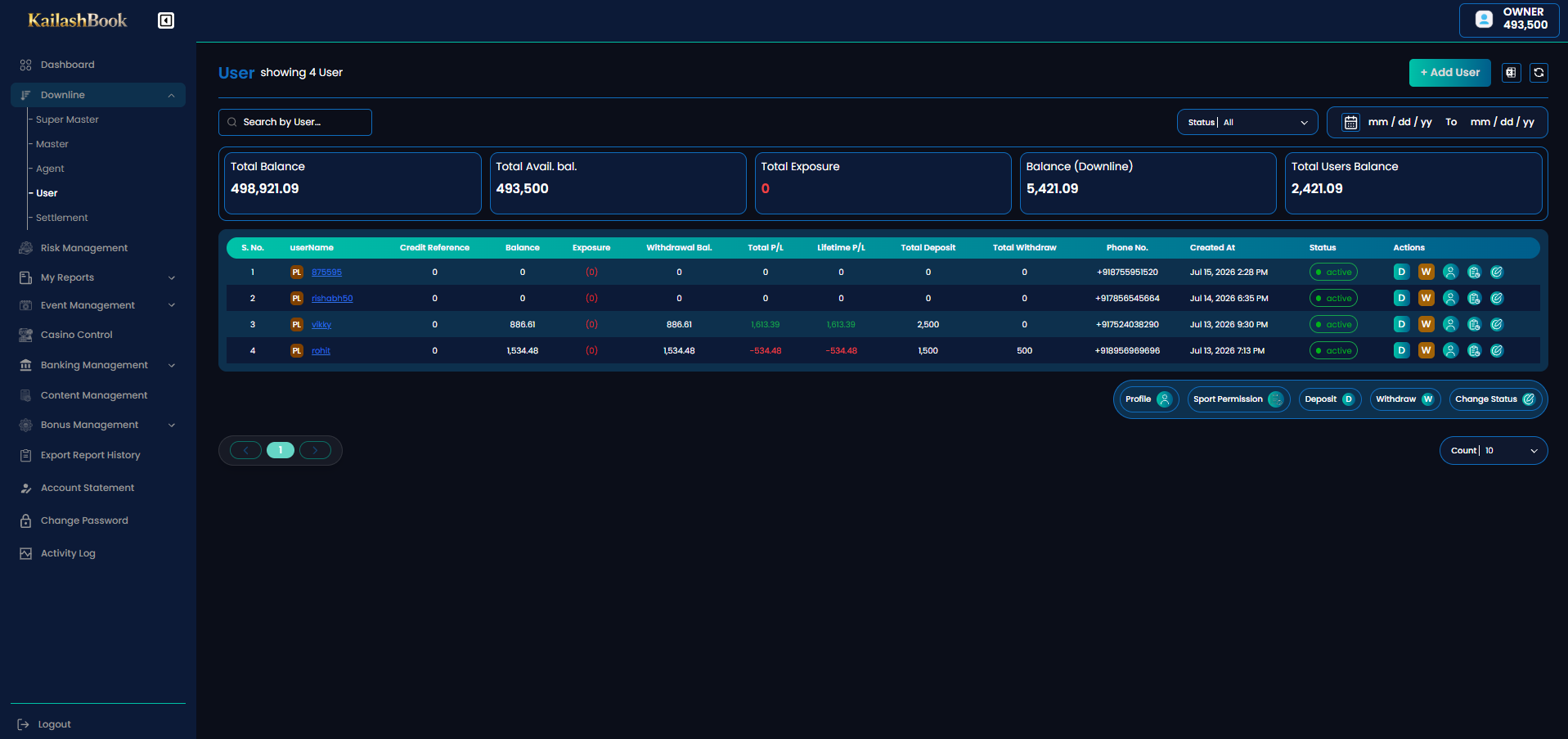Click the Search by User field
This screenshot has width=1568, height=739.
click(x=295, y=122)
